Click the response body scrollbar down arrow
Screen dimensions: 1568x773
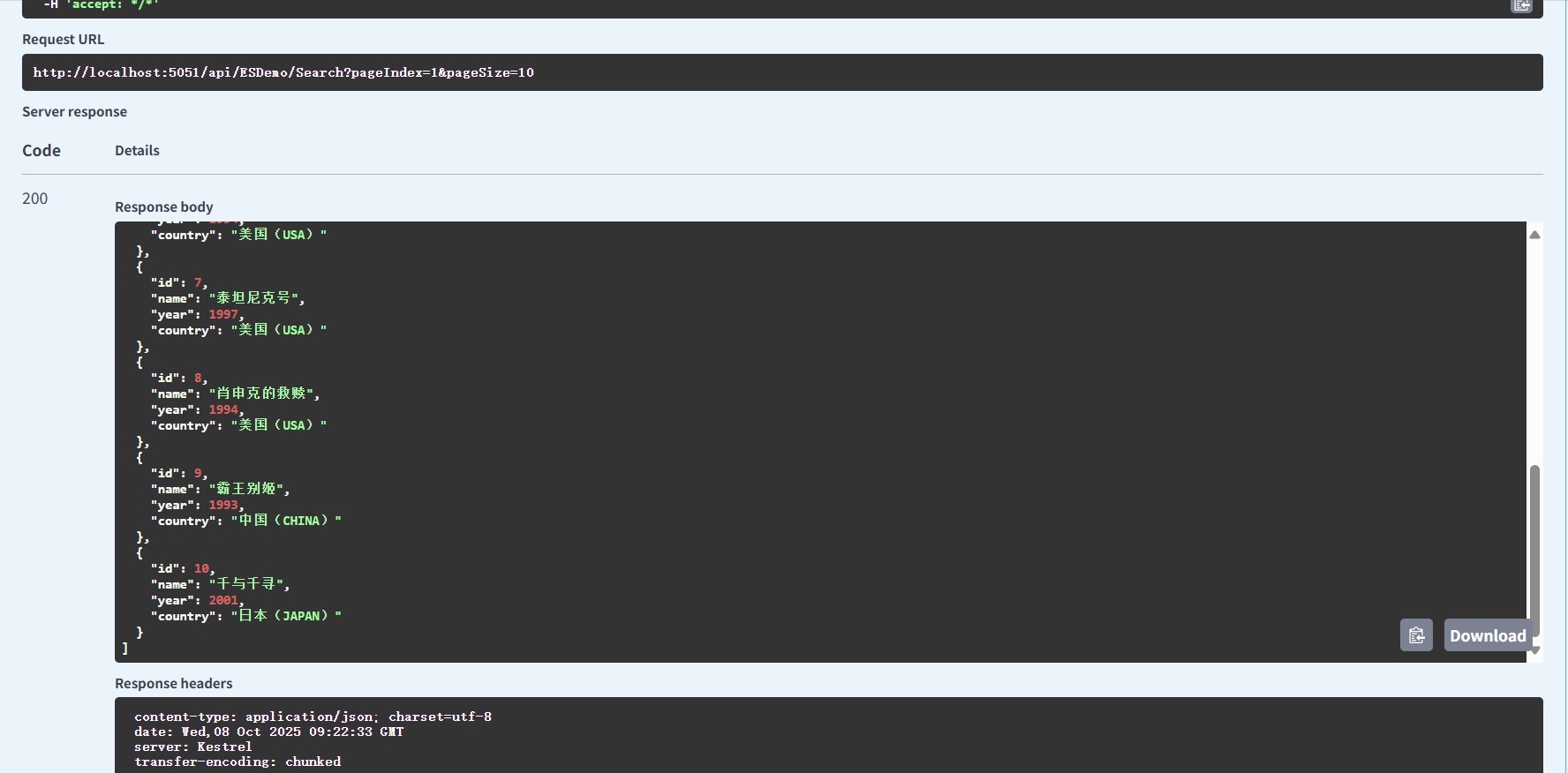click(1534, 650)
